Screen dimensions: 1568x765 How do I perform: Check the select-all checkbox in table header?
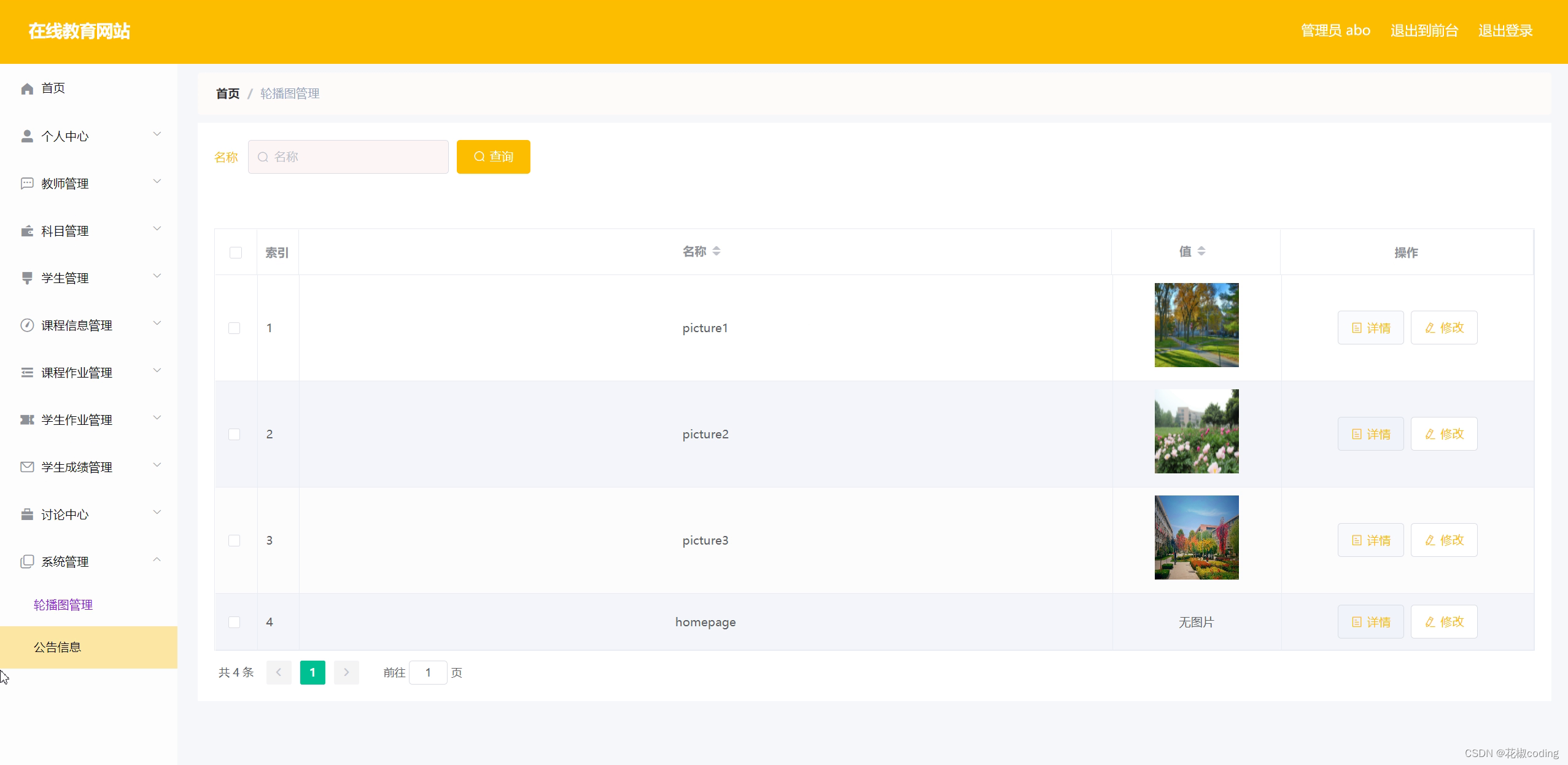236,252
